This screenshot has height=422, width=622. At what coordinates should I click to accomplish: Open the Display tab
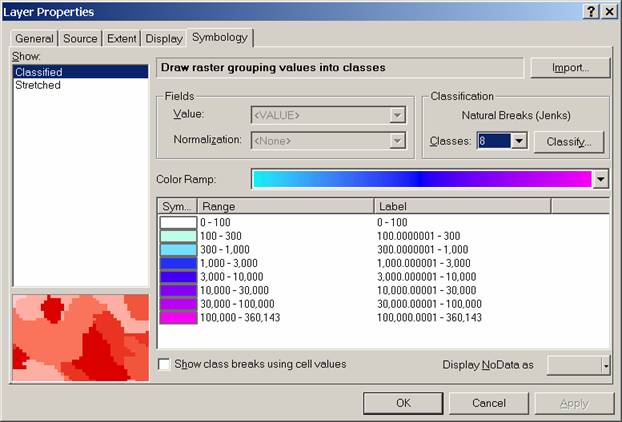(x=164, y=39)
